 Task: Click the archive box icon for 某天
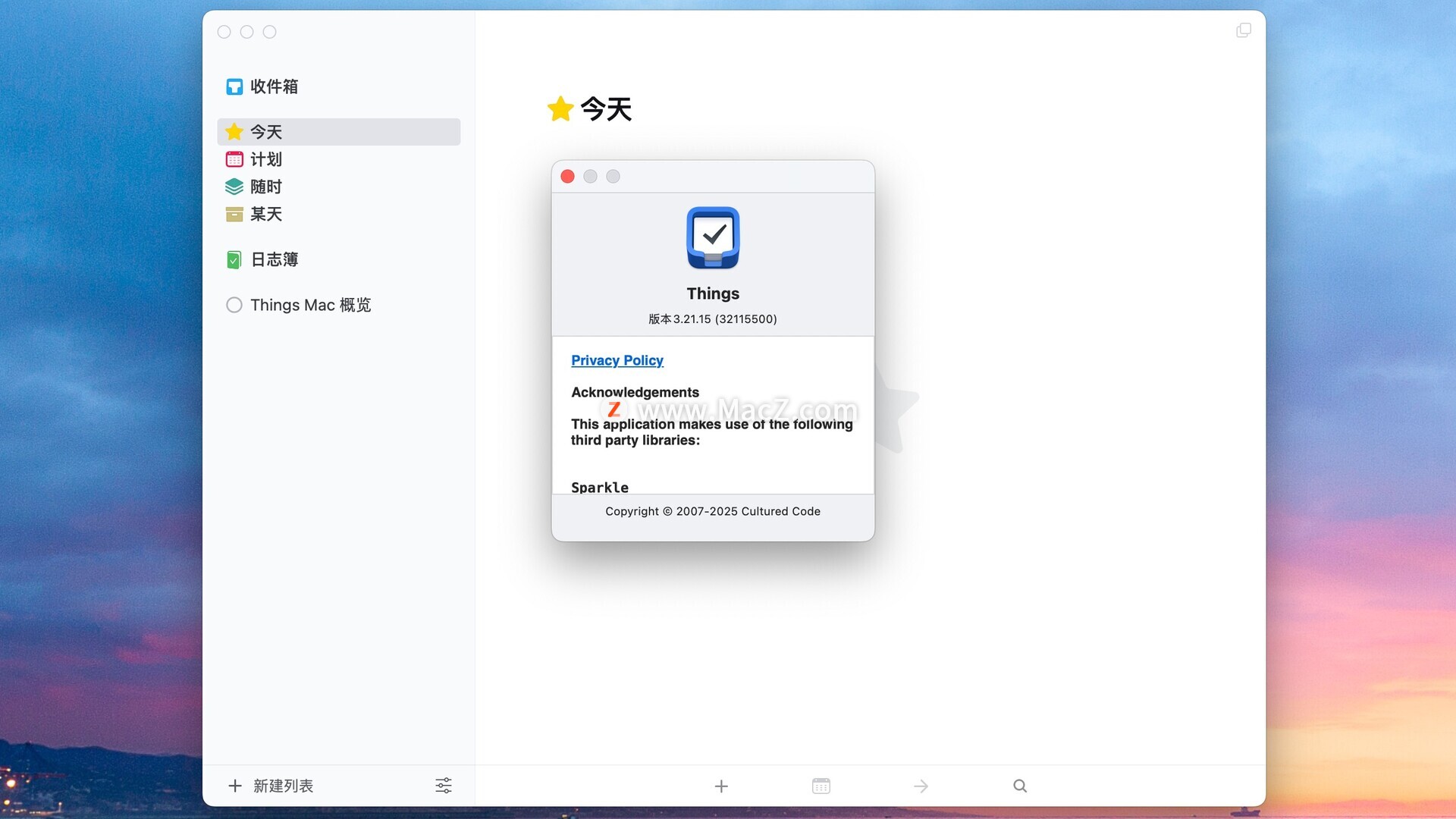coord(234,214)
